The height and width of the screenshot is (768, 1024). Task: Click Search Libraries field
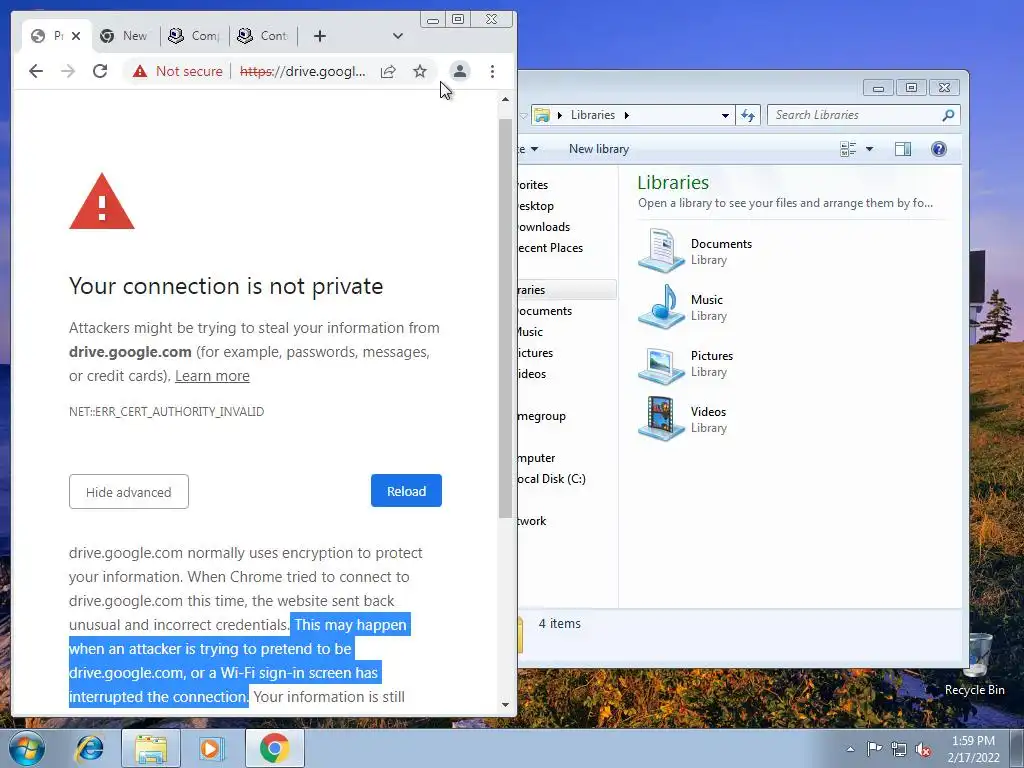click(856, 115)
